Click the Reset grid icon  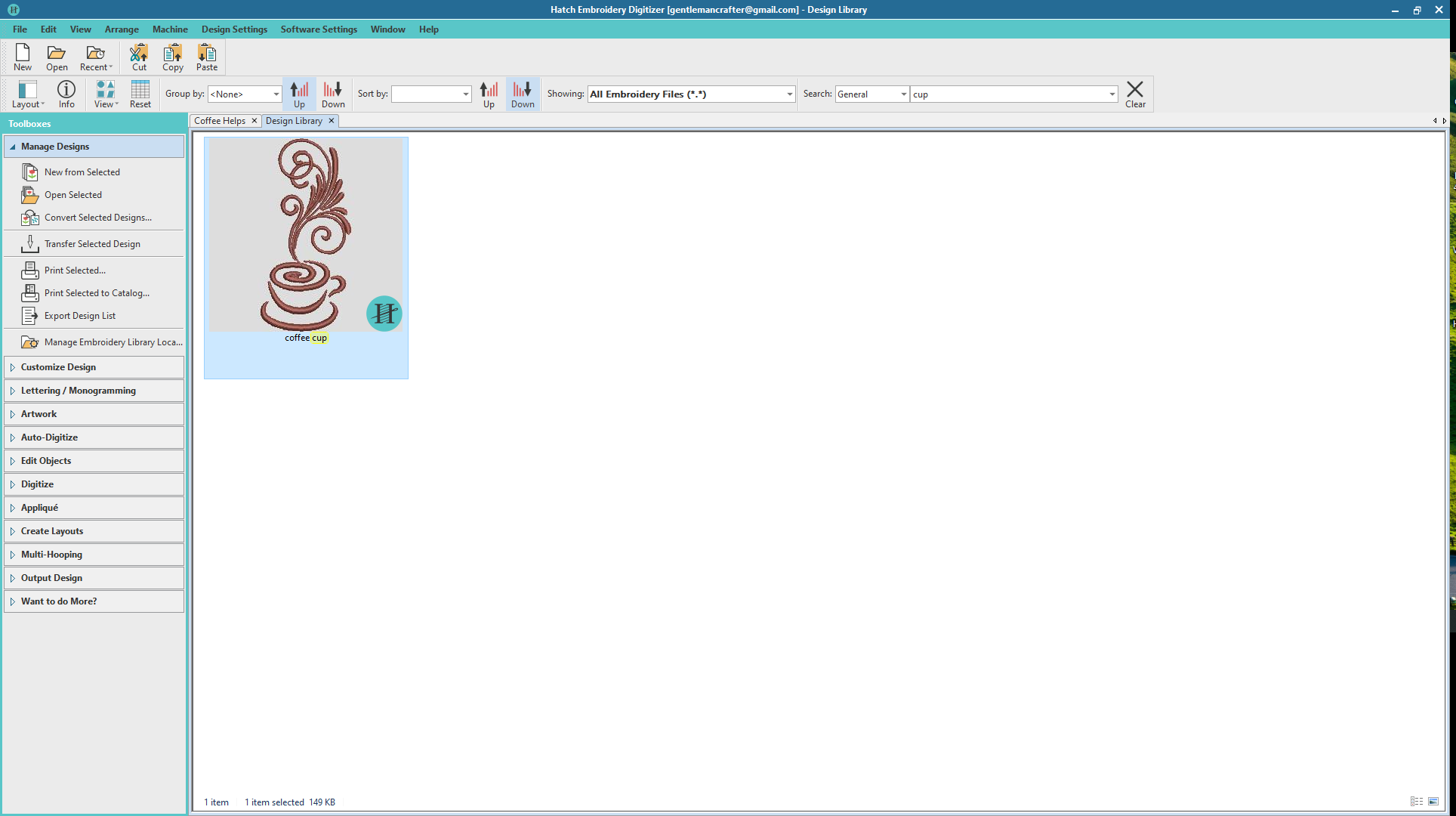tap(140, 90)
